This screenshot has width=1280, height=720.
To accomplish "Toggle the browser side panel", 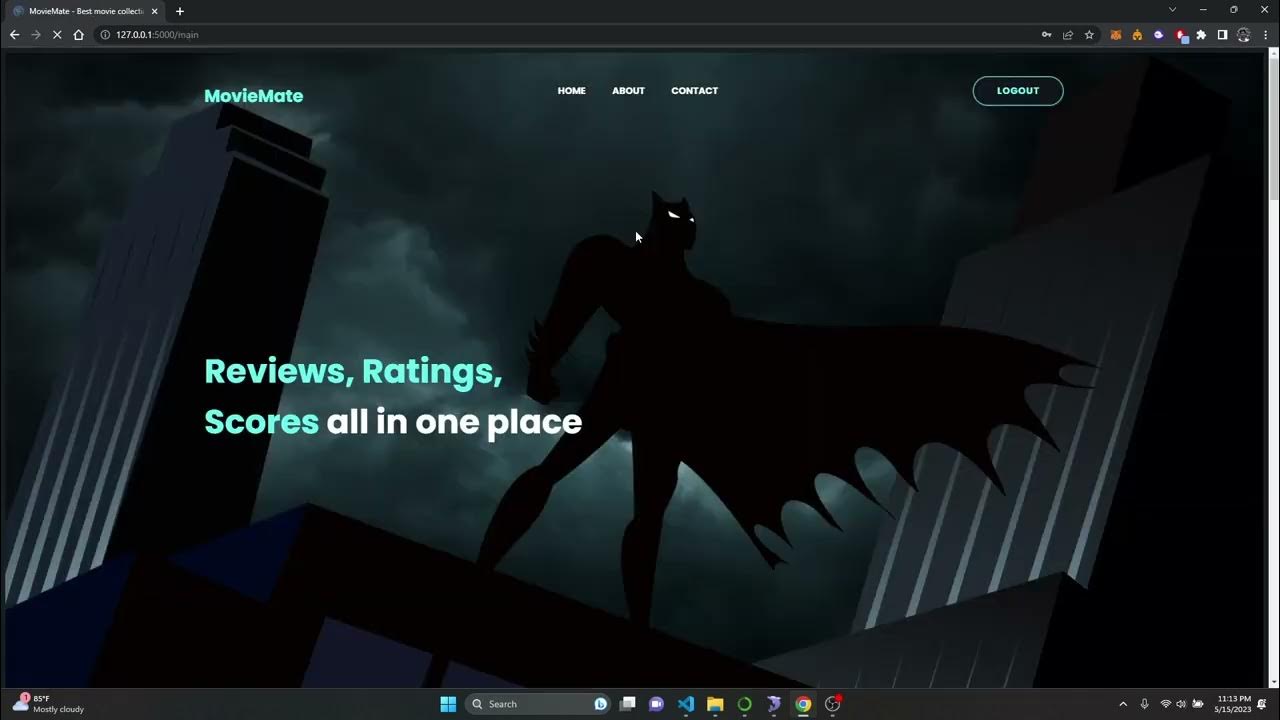I will pos(1222,34).
